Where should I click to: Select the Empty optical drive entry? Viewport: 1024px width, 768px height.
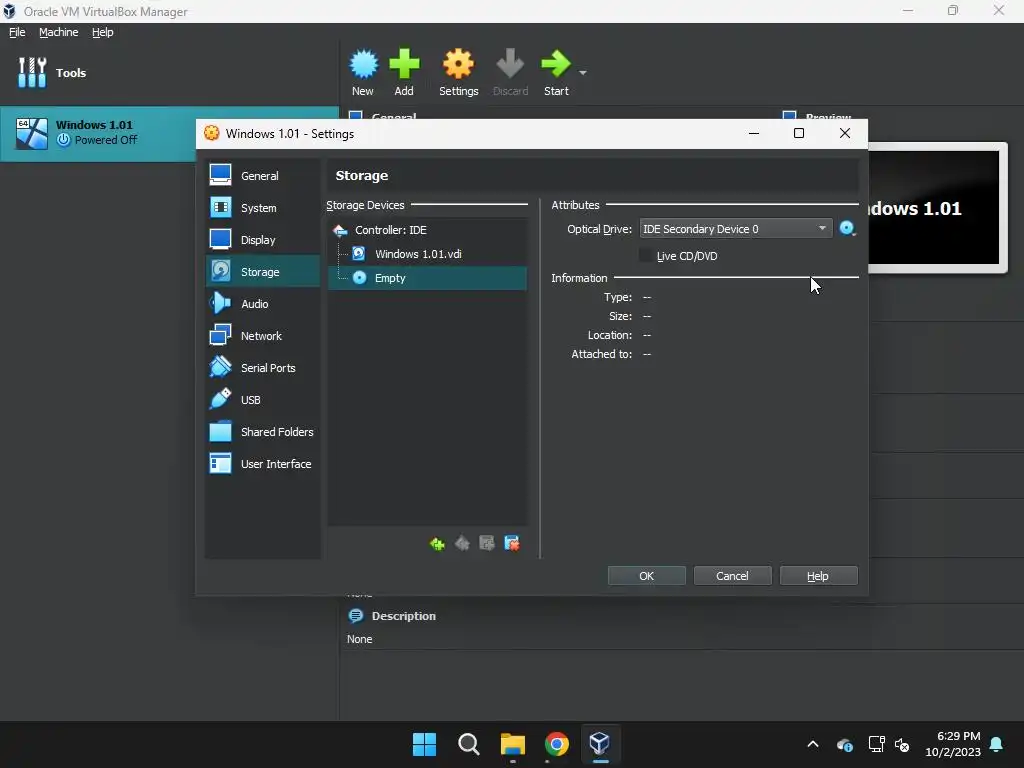point(428,278)
